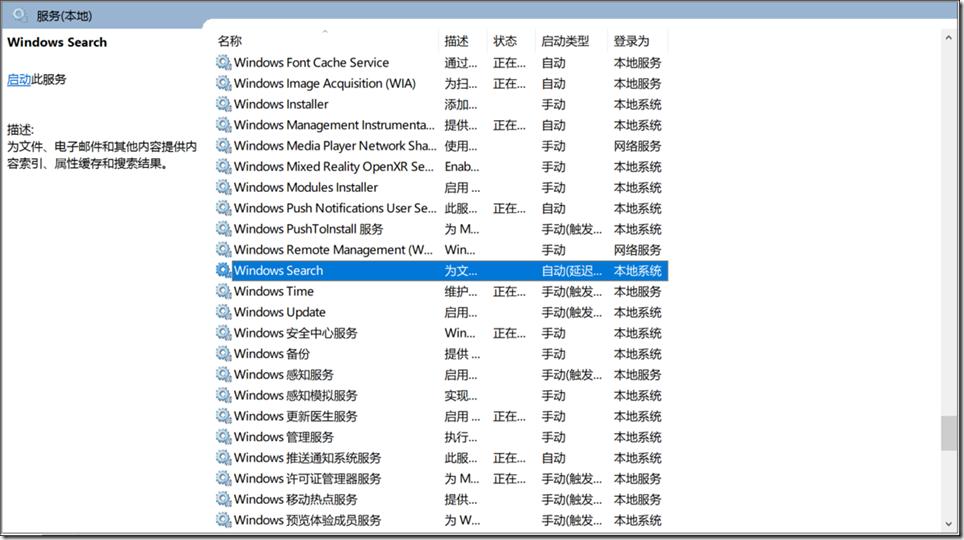Select the Windows 感知模拟服务 name
Viewport: 964px width, 540px height.
click(x=295, y=395)
